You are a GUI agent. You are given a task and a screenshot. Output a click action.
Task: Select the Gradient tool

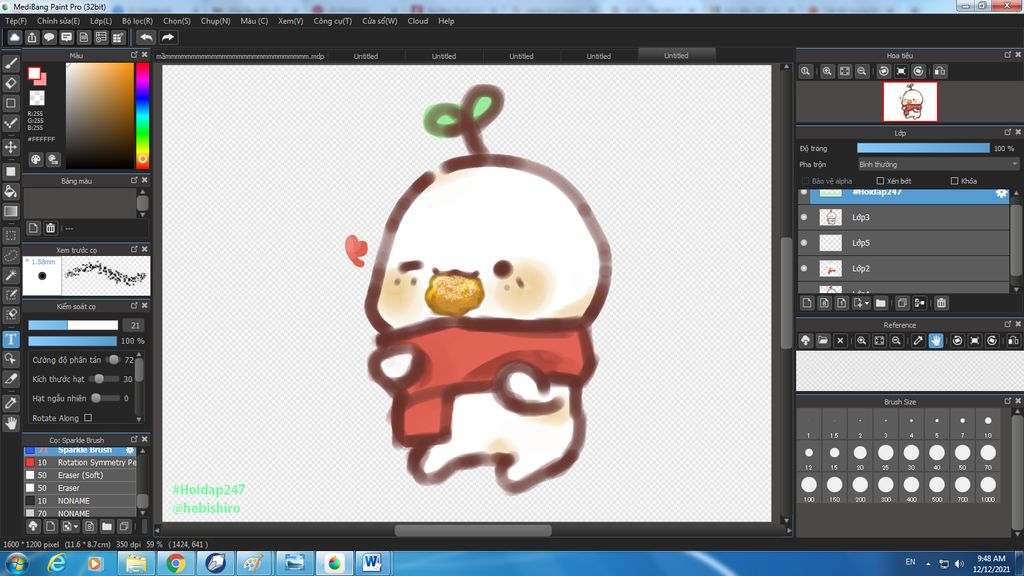(x=10, y=211)
